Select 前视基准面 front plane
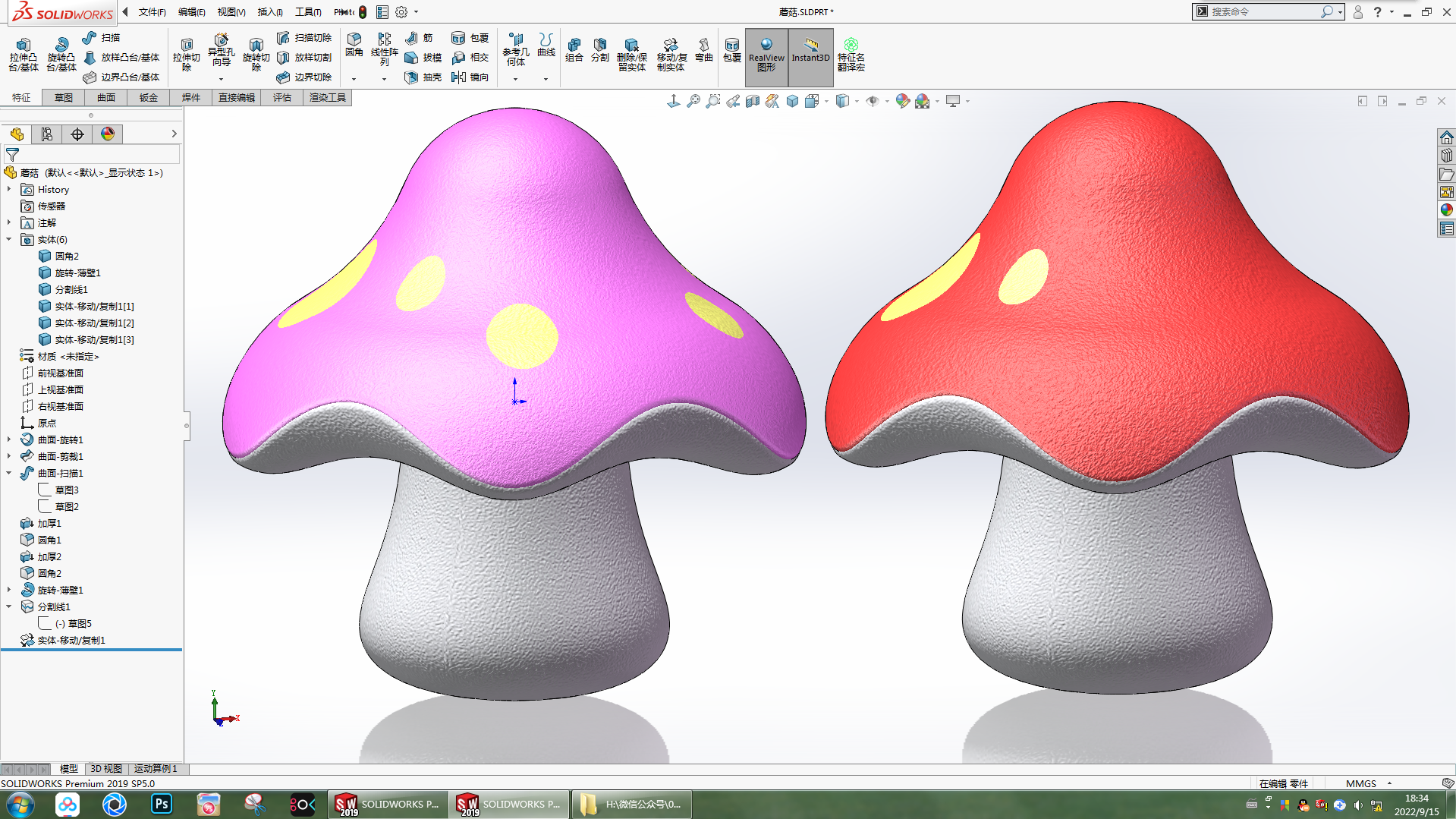The height and width of the screenshot is (819, 1456). point(52,373)
